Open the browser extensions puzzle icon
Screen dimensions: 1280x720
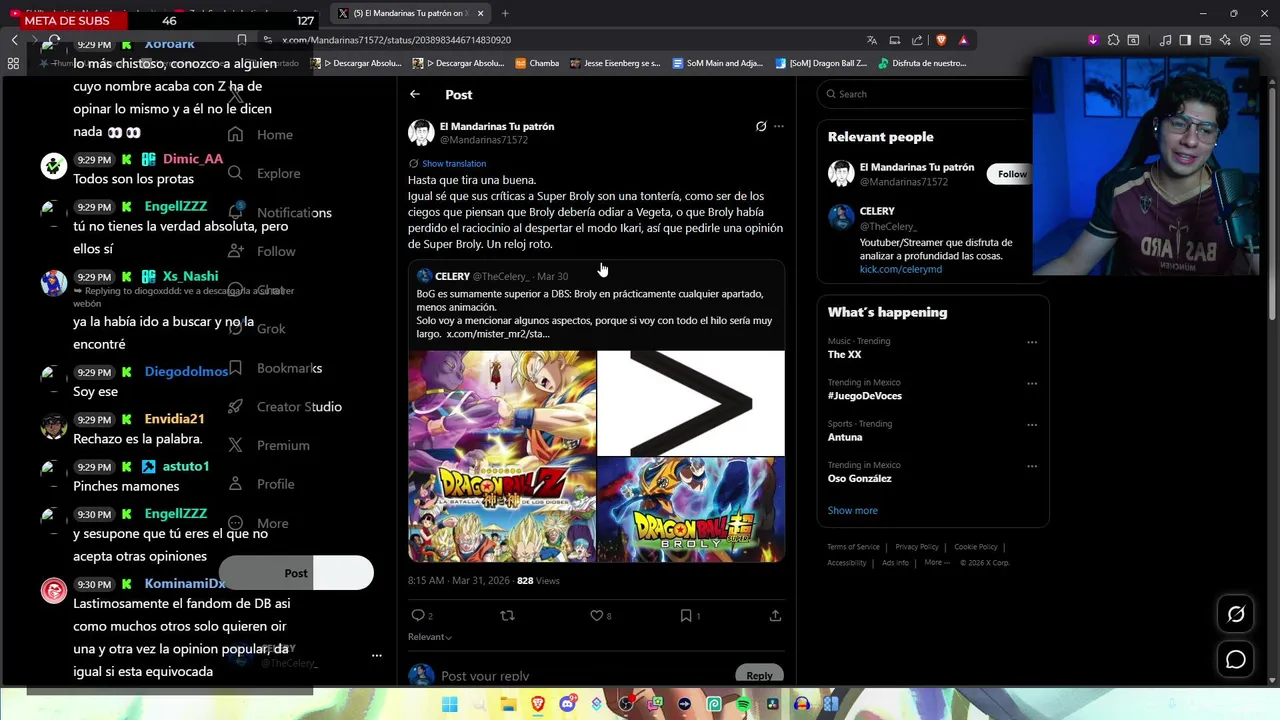point(1113,40)
